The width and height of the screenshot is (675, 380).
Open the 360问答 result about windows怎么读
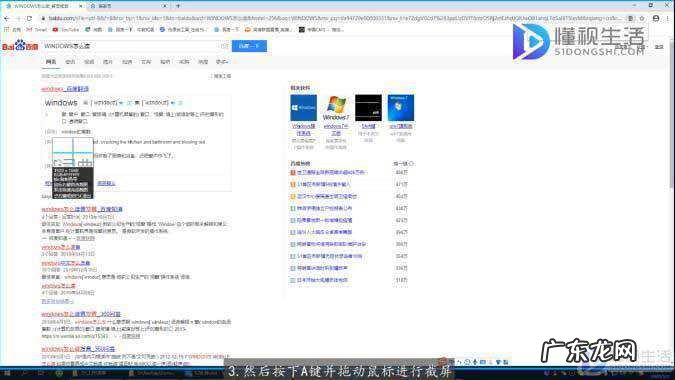pos(81,314)
